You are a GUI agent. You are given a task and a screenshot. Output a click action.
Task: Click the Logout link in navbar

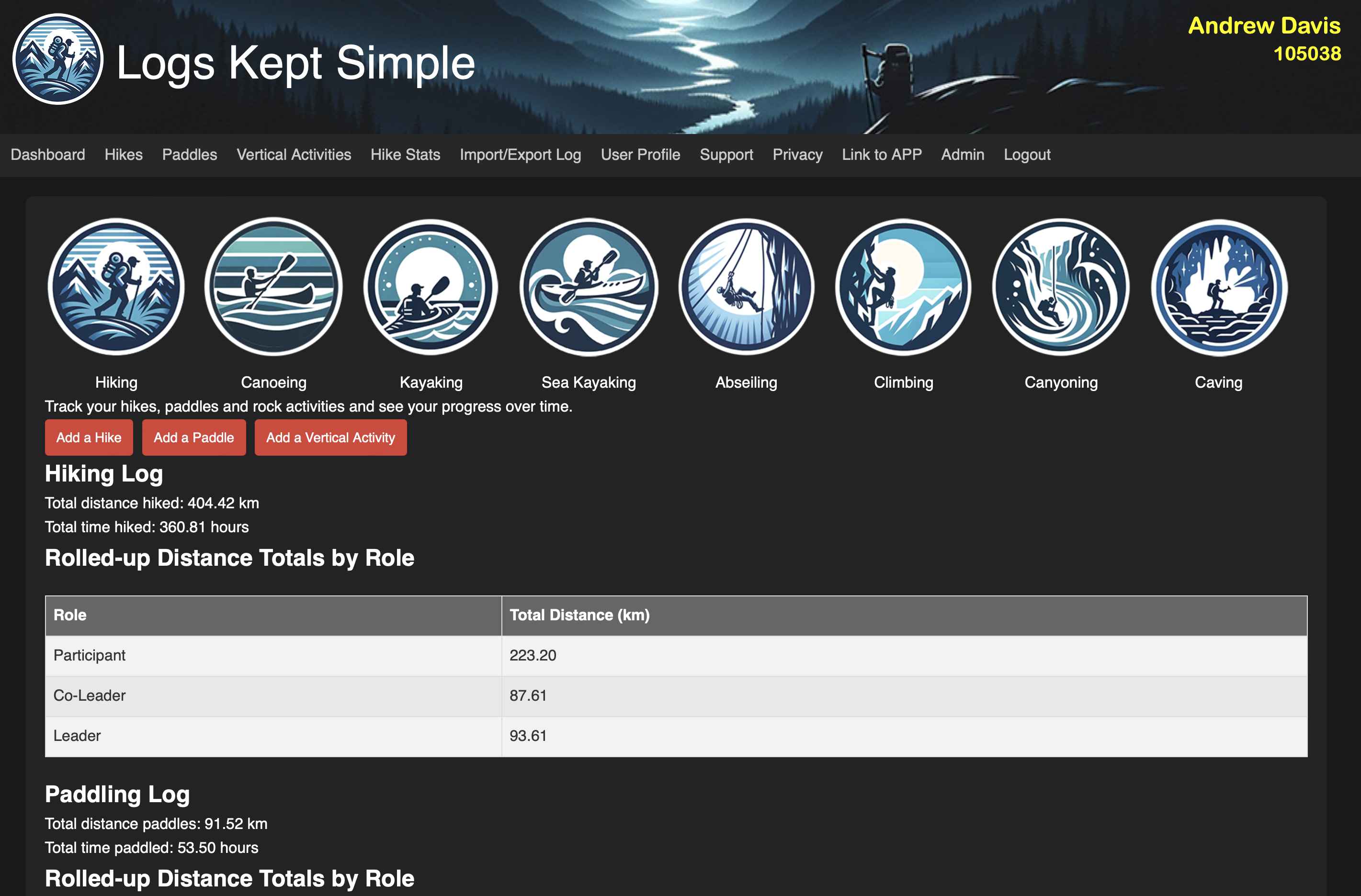pos(1026,155)
